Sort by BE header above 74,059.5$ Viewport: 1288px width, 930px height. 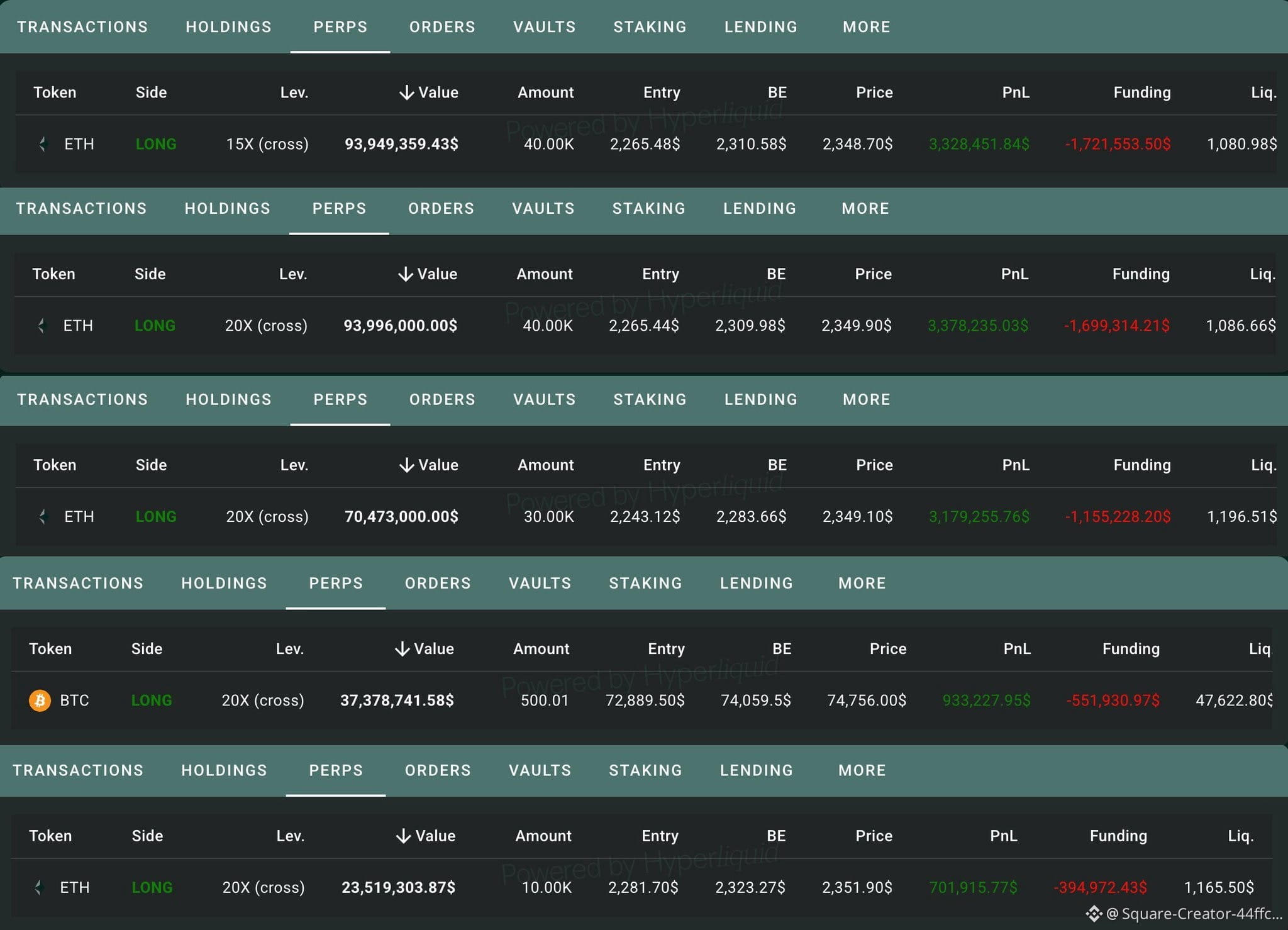coord(782,649)
